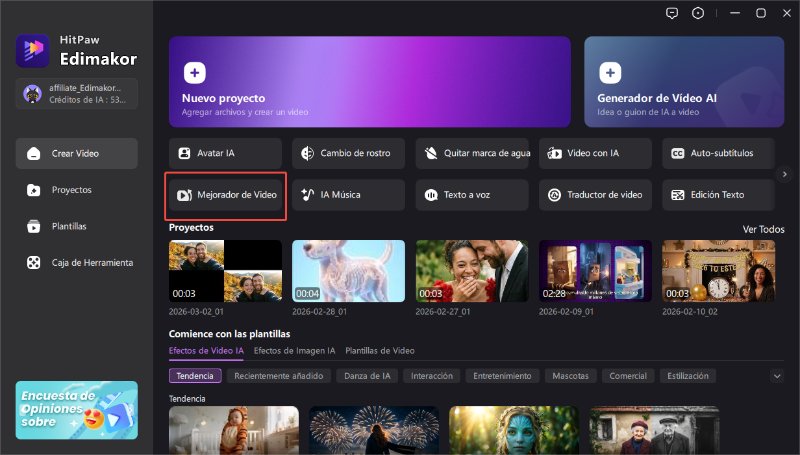
Task: Show more tools with the right chevron
Action: coord(784,174)
